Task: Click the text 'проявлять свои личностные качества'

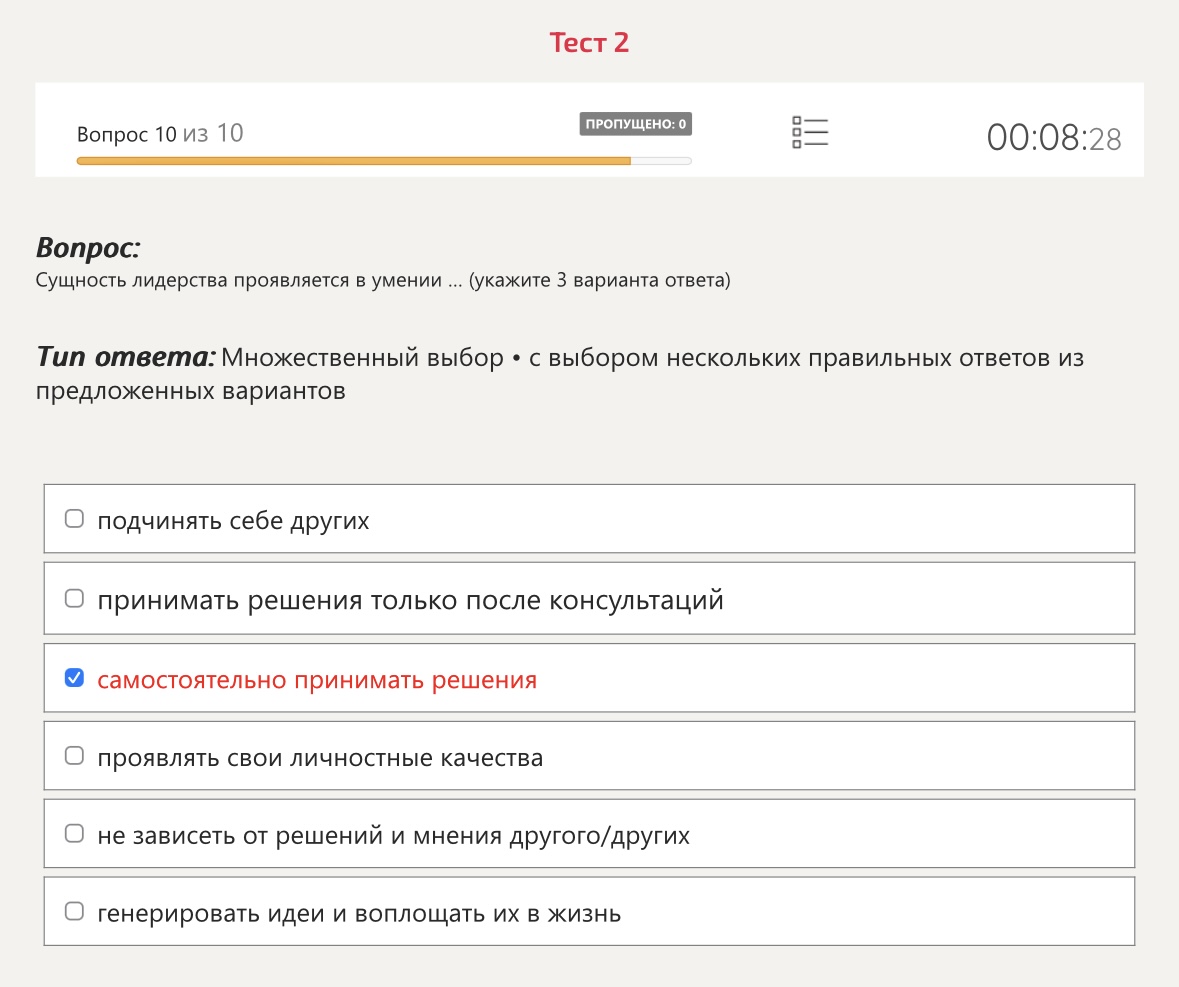Action: [x=320, y=758]
